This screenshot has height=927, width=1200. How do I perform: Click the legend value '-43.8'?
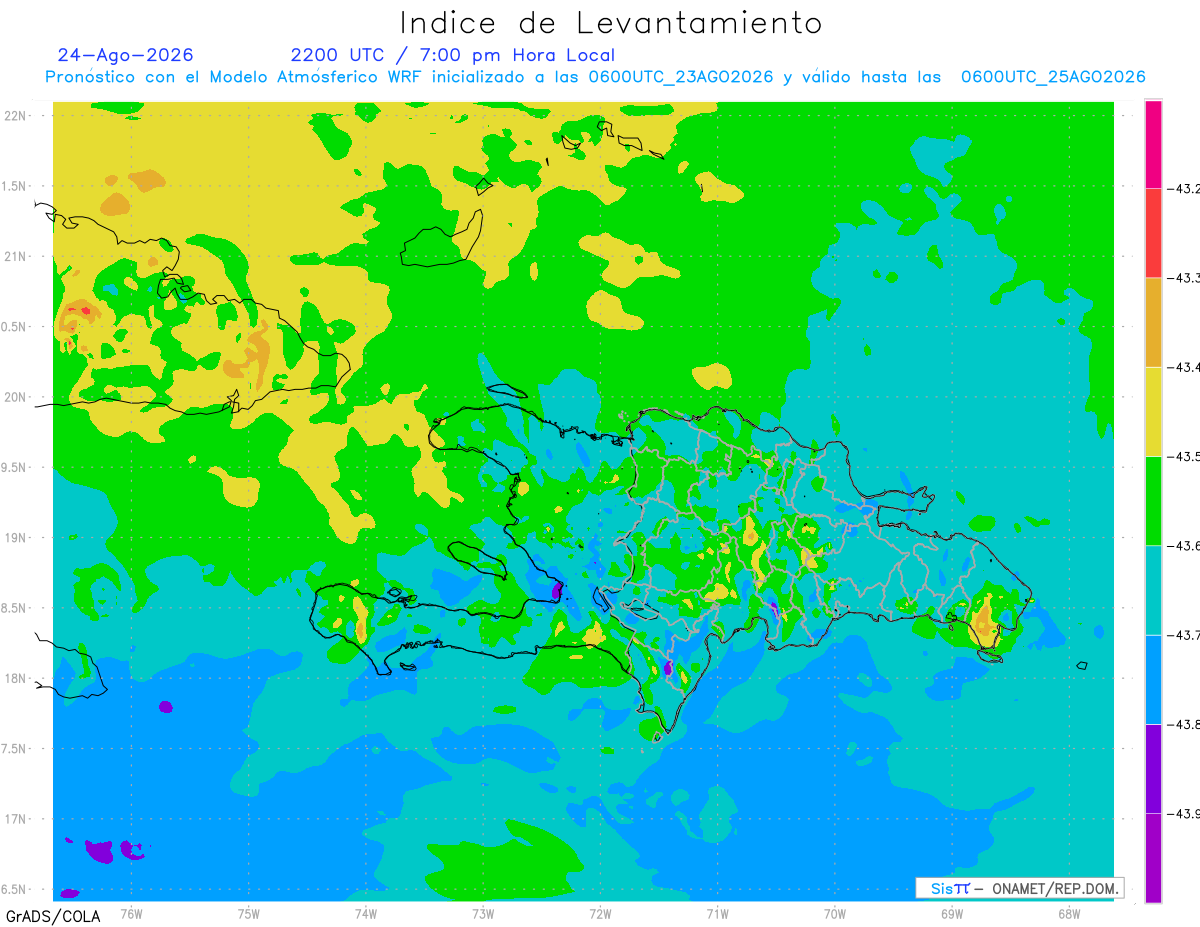click(1184, 723)
